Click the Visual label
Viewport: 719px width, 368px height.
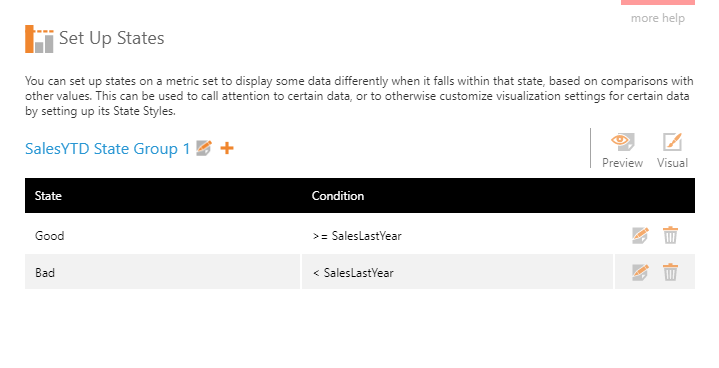672,163
